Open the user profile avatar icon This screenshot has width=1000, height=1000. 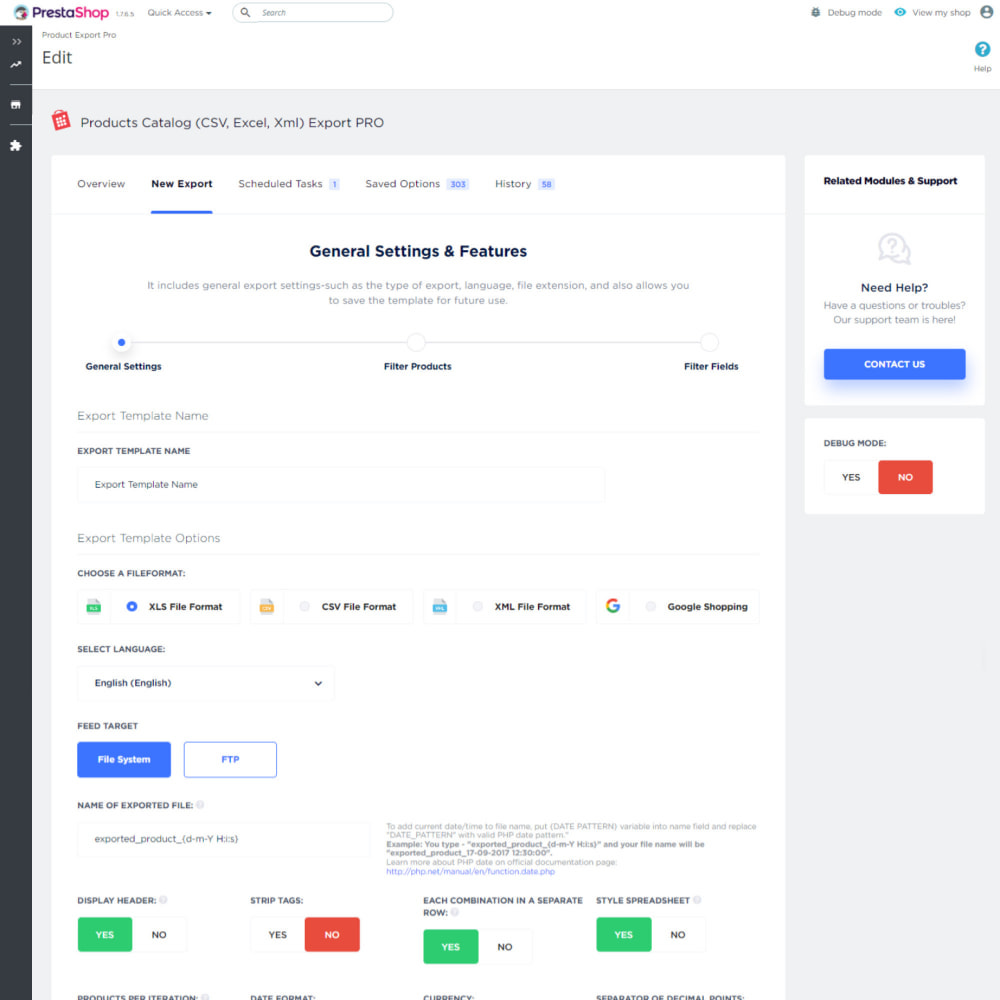(x=987, y=13)
